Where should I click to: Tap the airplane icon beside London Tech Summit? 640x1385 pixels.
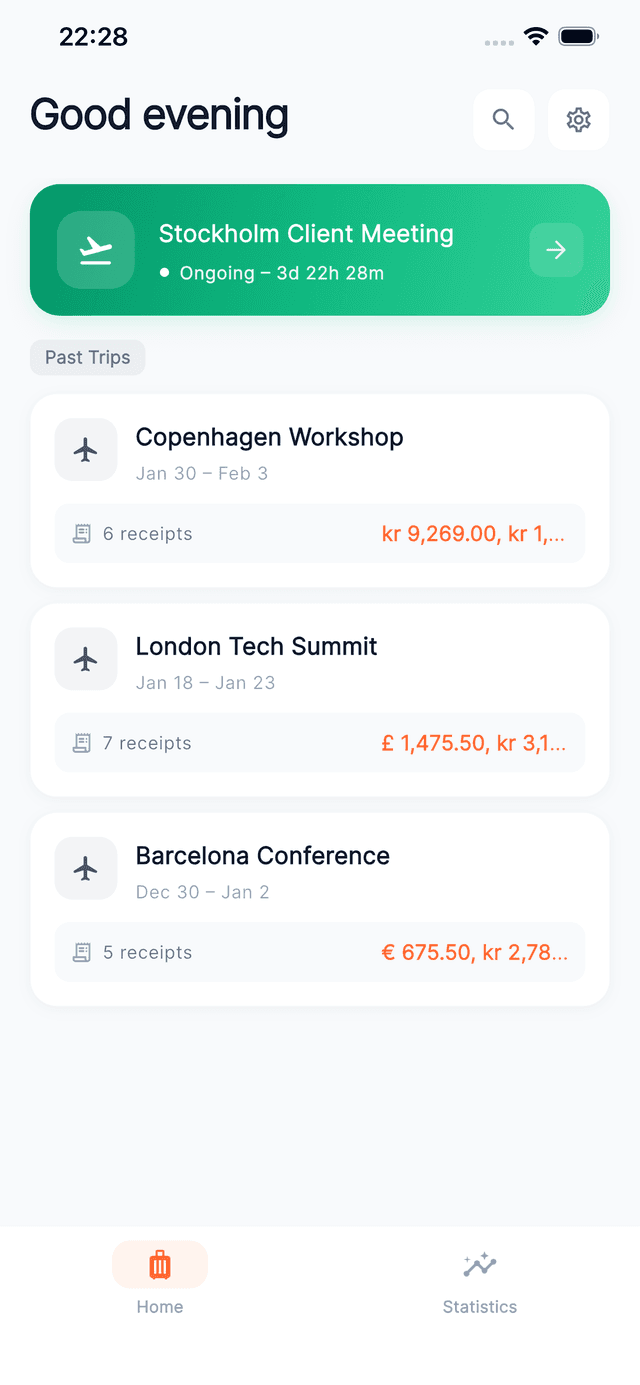tap(86, 659)
